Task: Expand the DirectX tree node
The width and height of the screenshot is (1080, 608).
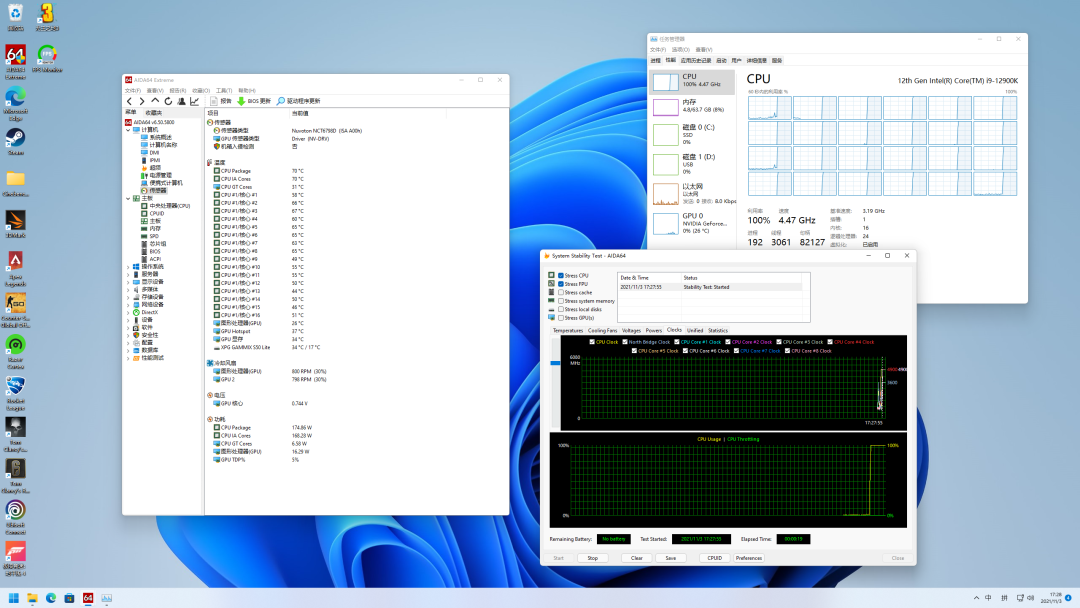Action: click(x=128, y=313)
